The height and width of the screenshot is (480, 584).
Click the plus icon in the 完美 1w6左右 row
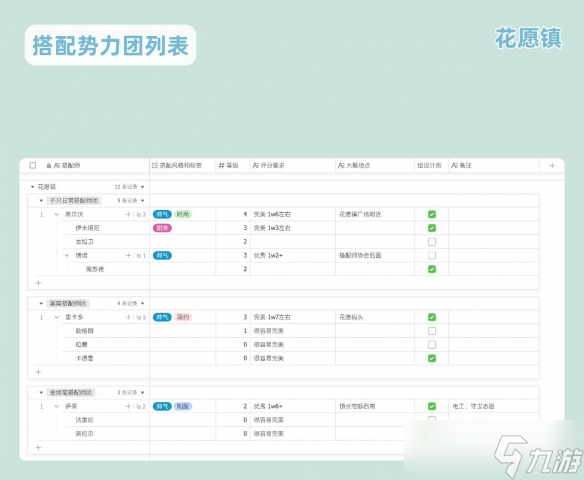coord(128,214)
